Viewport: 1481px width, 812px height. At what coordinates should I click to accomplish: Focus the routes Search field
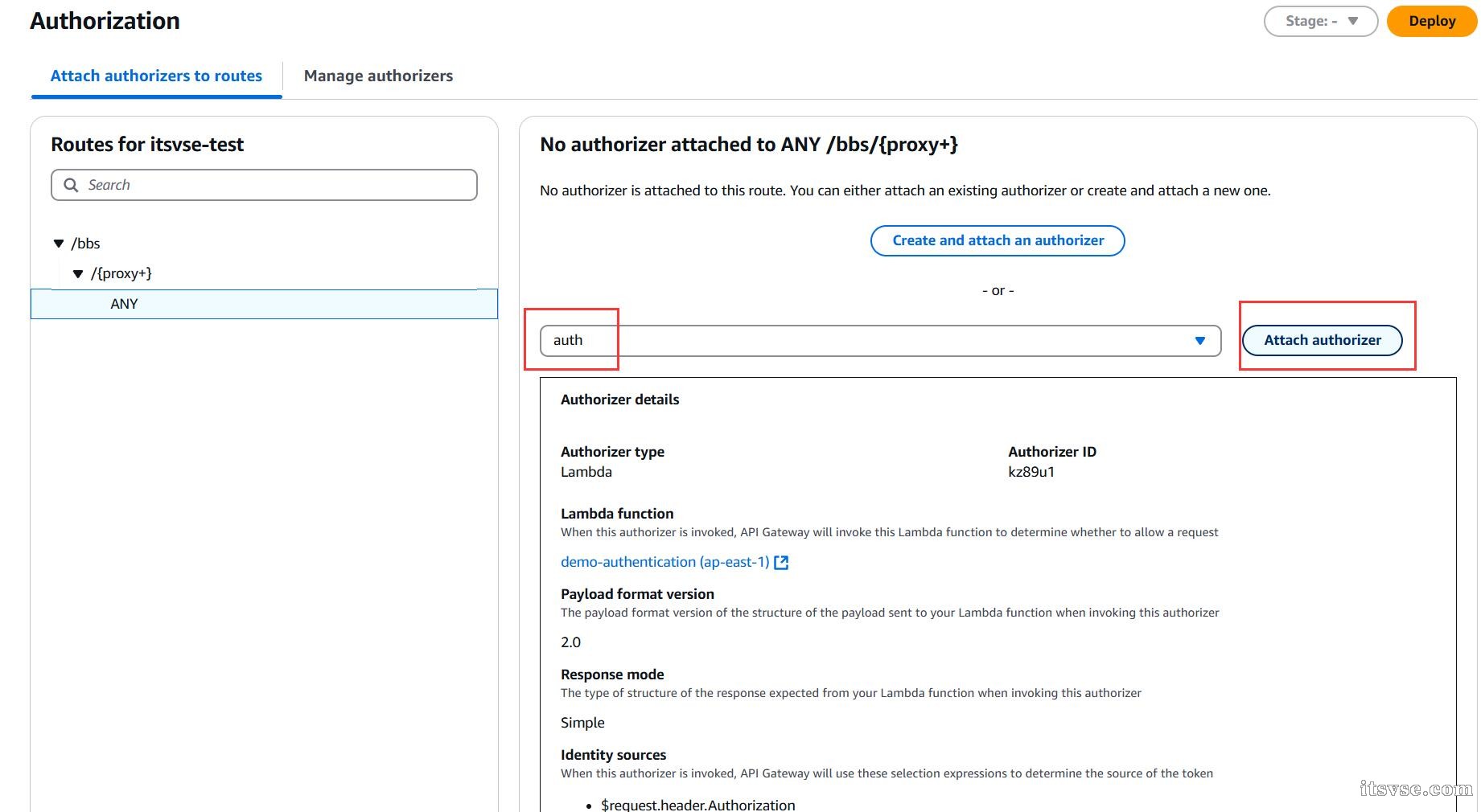[x=264, y=185]
